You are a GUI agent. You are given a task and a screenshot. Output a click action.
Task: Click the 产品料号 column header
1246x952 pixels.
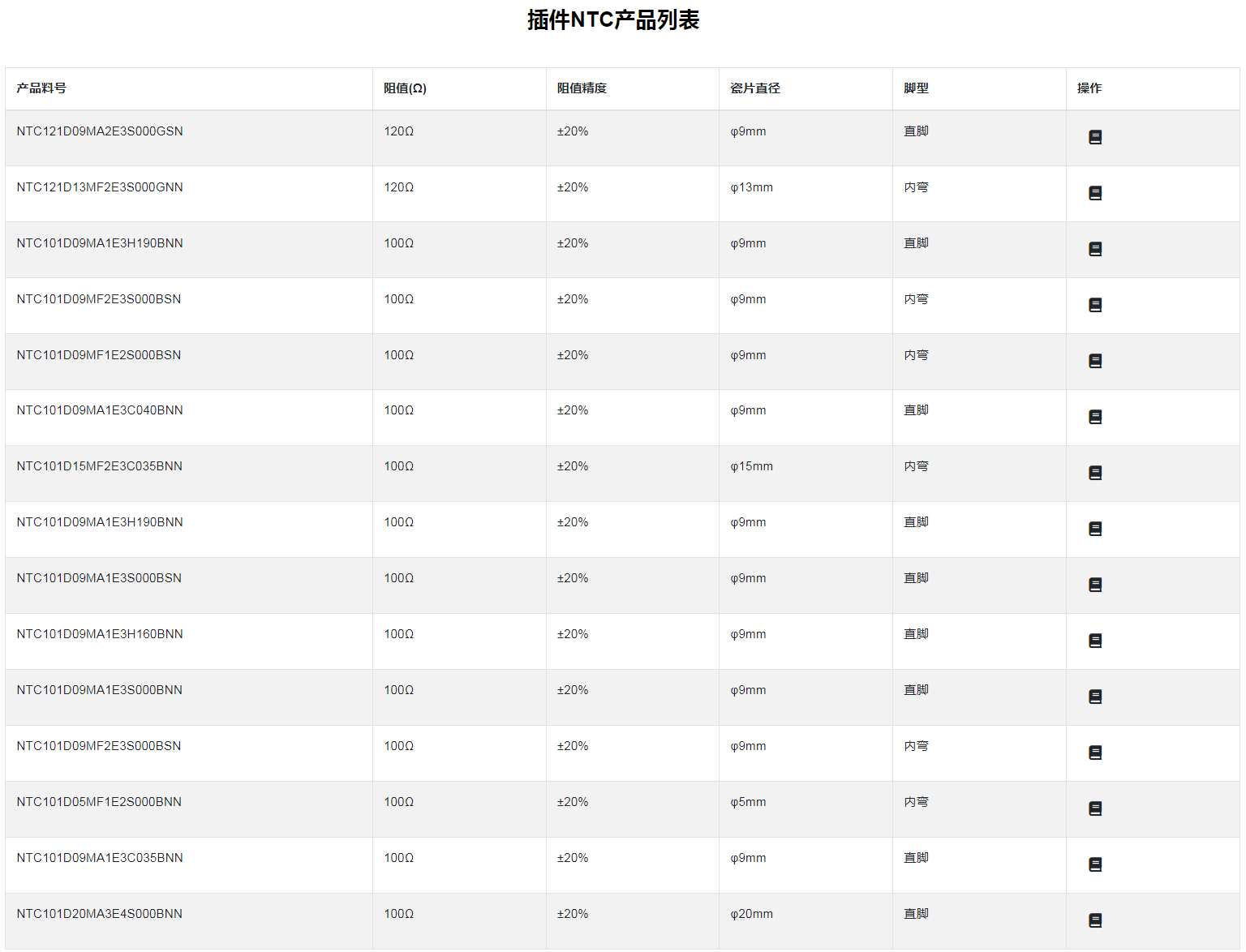pos(41,88)
